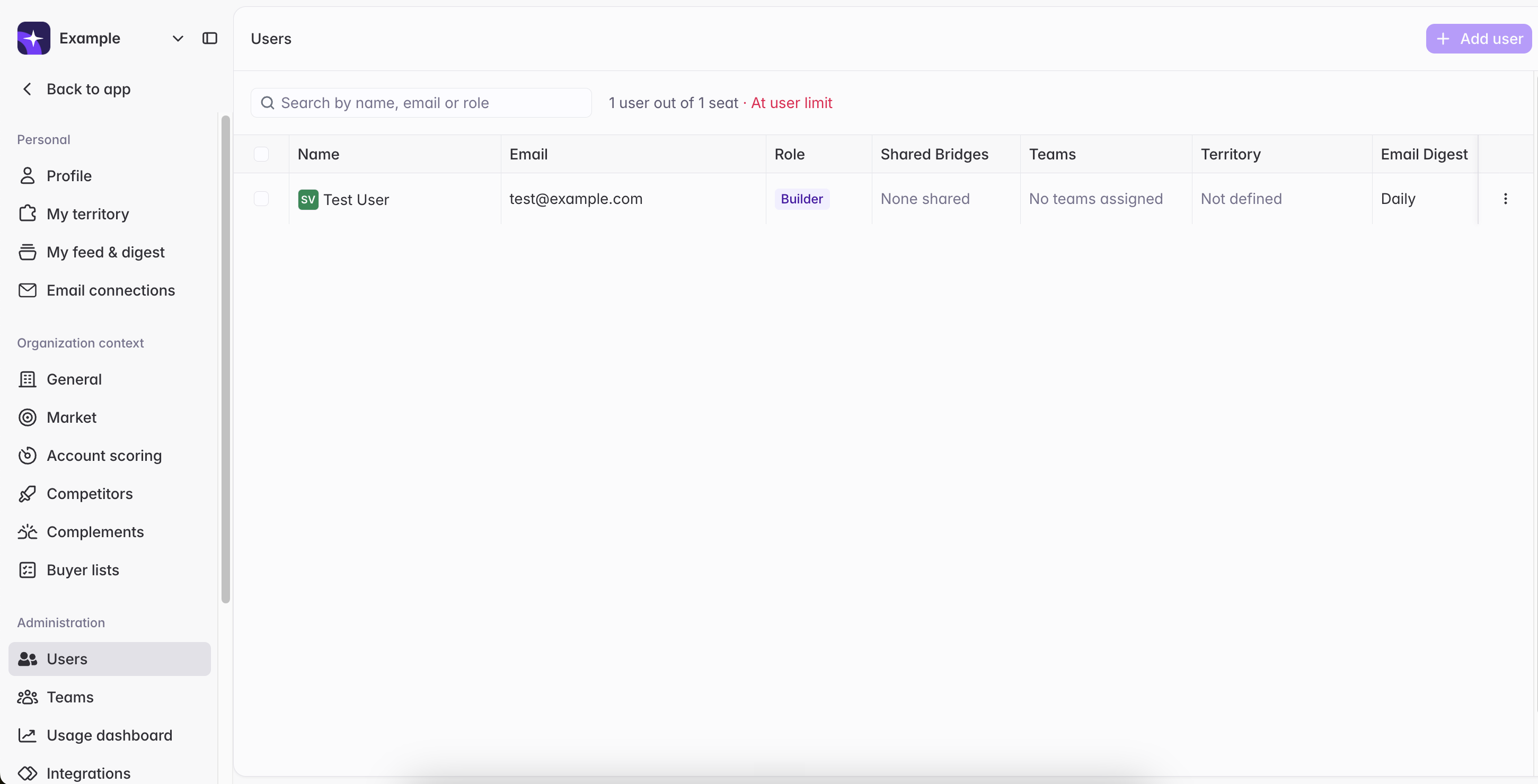The height and width of the screenshot is (784, 1538).
Task: Click the Usage dashboard chart icon
Action: tap(28, 735)
